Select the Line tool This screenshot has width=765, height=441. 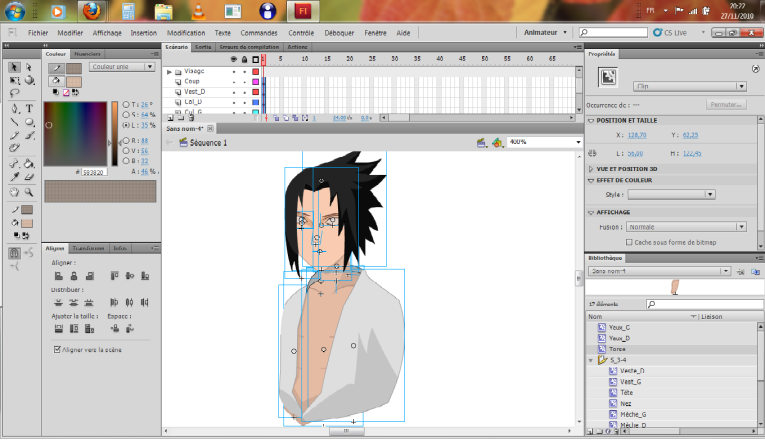tap(14, 122)
